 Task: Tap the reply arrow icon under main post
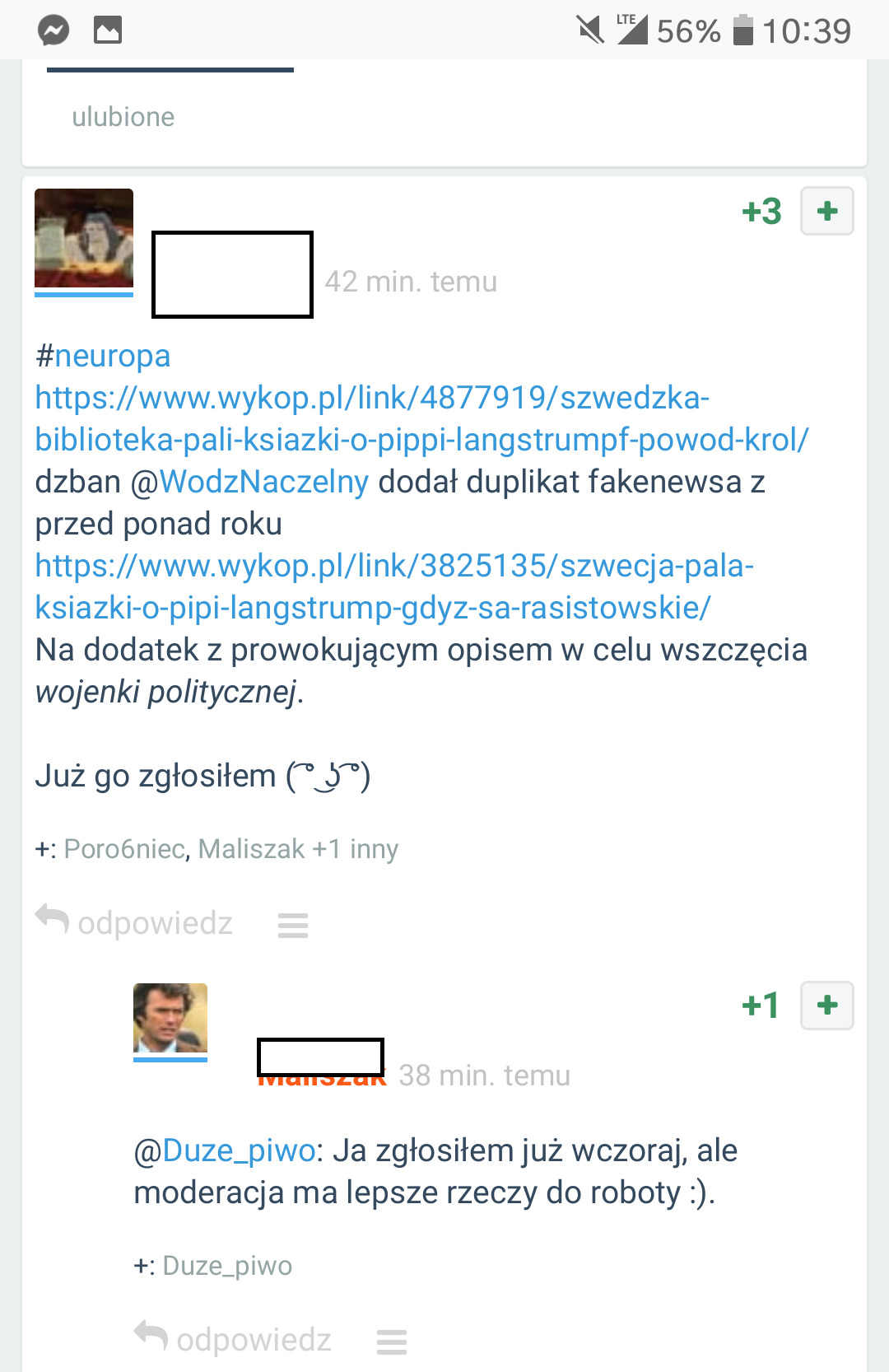click(52, 920)
